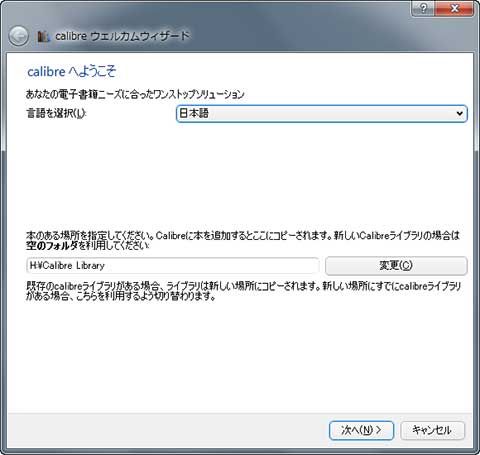The image size is (480, 455).
Task: Click the 変更(C) button
Action: [396, 266]
